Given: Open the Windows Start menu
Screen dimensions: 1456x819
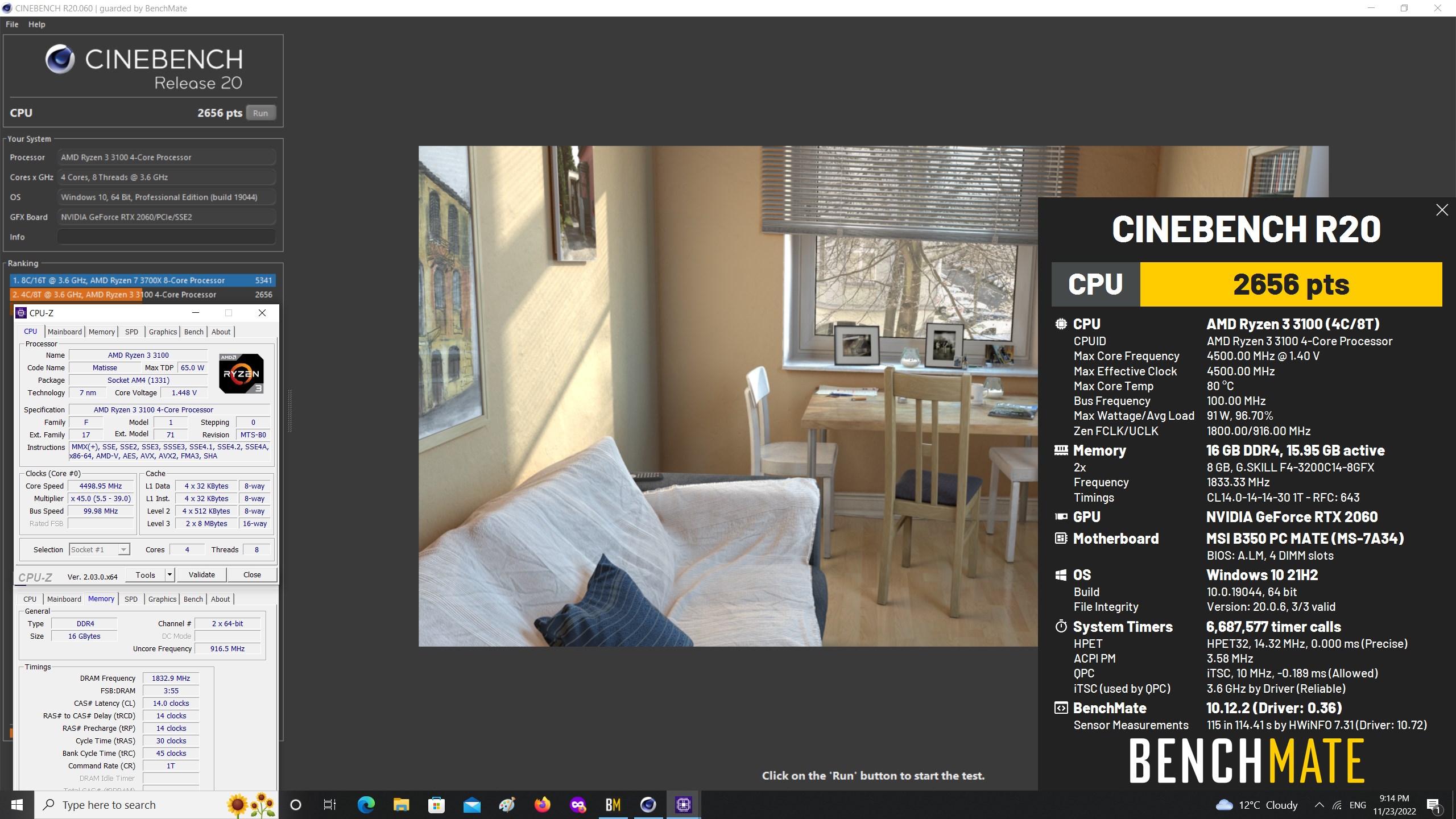Looking at the screenshot, I should (x=17, y=805).
